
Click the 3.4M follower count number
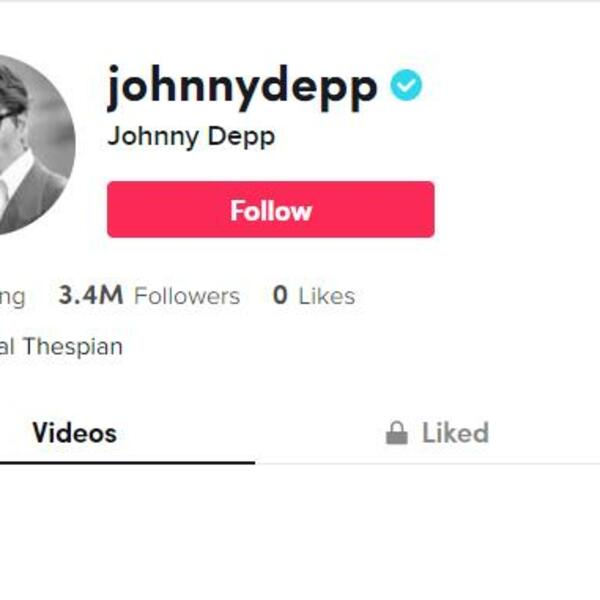(91, 295)
